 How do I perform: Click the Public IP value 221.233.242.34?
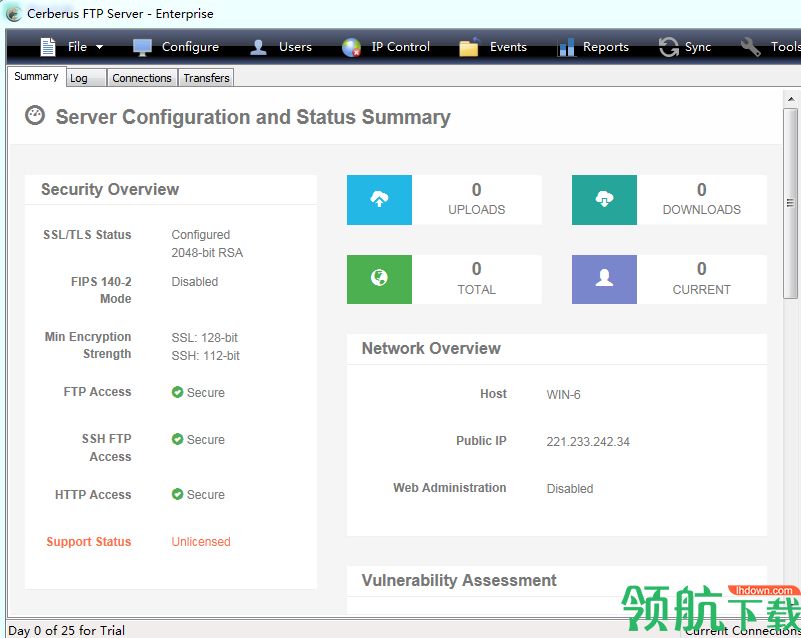[588, 442]
